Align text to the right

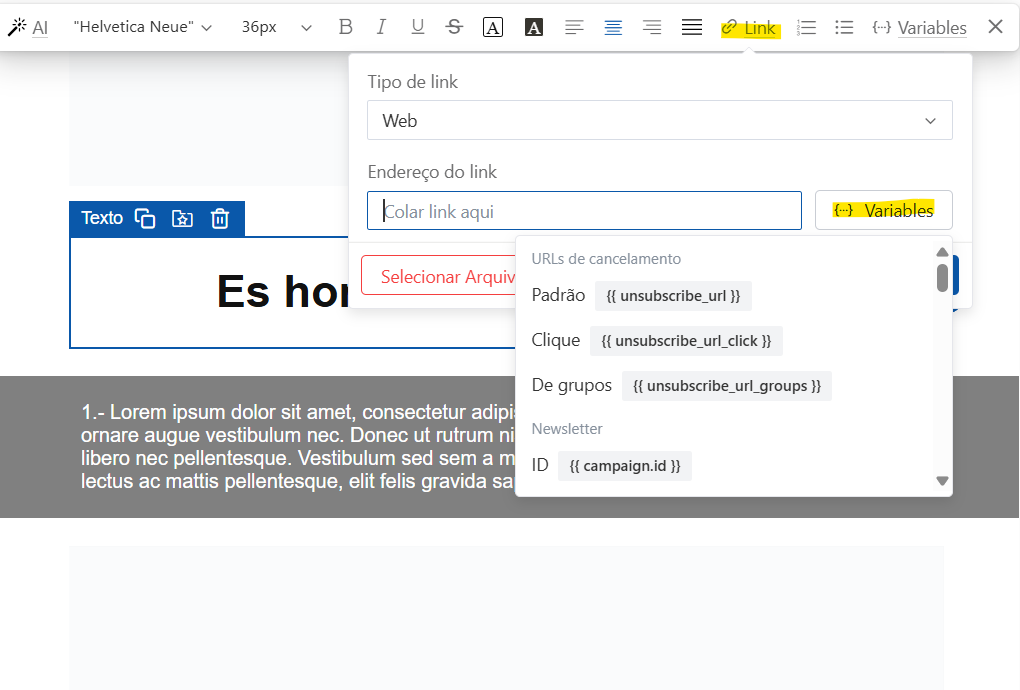pyautogui.click(x=652, y=27)
